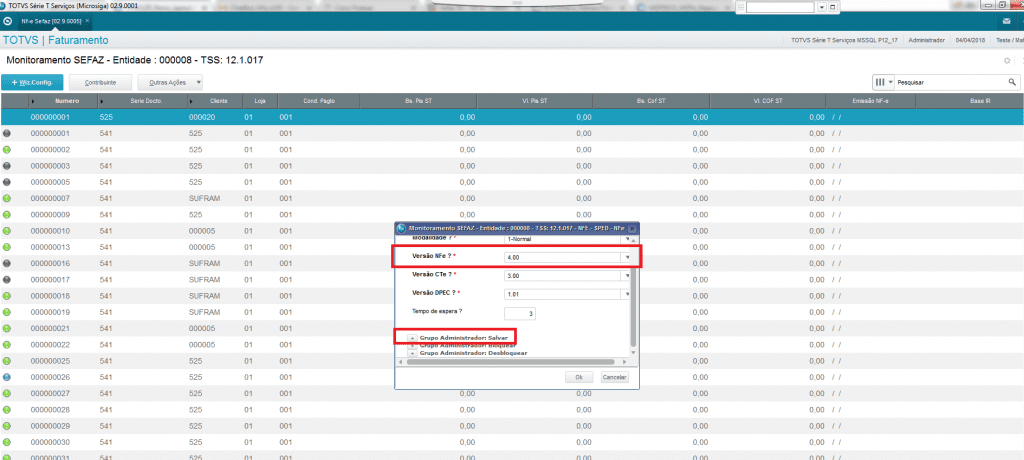Click the TOTVS home logo icon

pyautogui.click(x=9, y=20)
